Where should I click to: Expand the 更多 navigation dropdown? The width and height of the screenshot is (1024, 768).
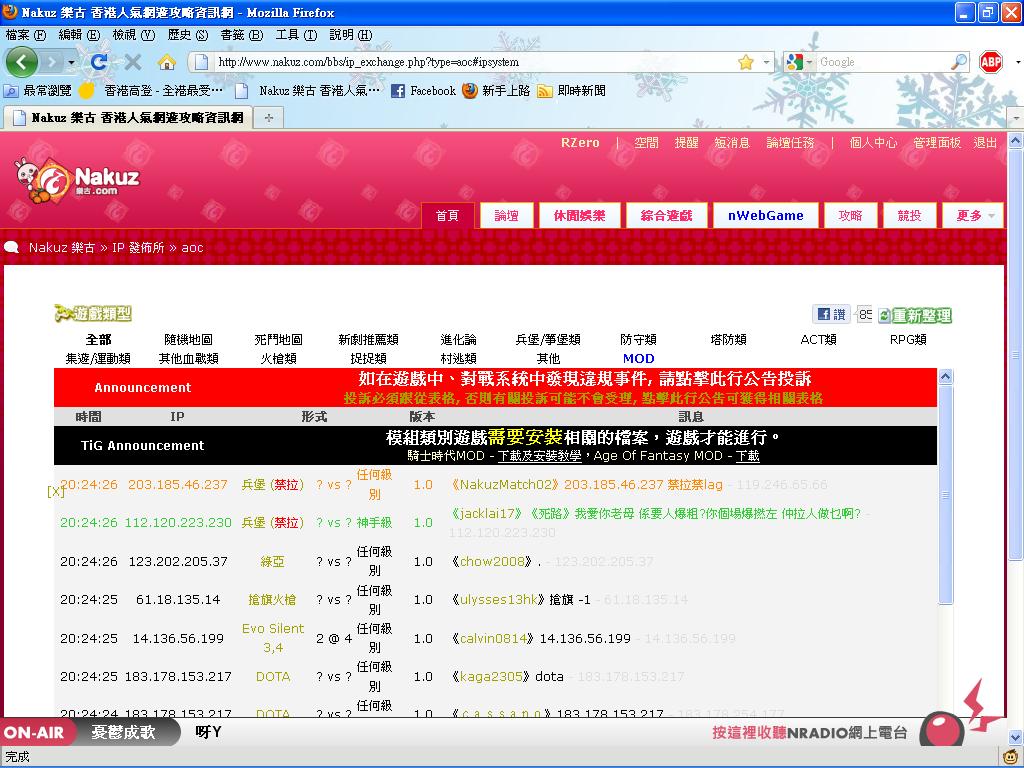click(x=973, y=216)
